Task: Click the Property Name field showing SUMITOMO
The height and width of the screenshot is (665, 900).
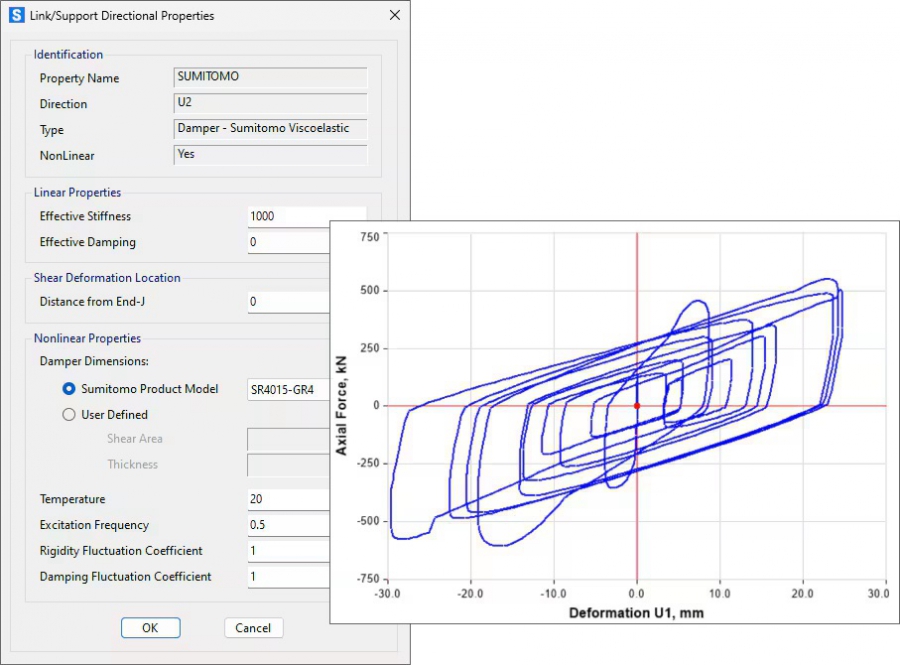Action: click(270, 77)
